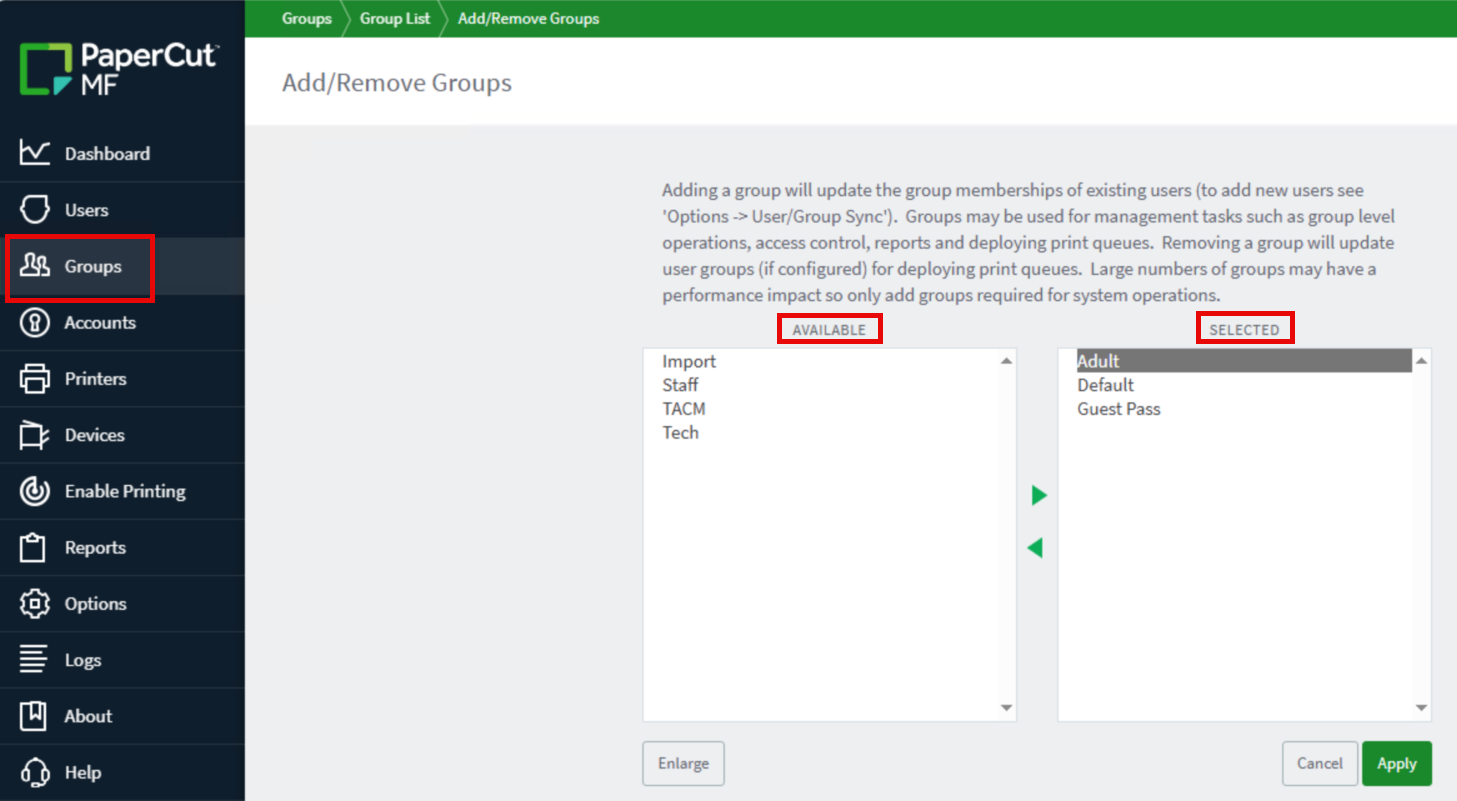Open Dashboard via its chart icon
1457x801 pixels.
click(35, 153)
